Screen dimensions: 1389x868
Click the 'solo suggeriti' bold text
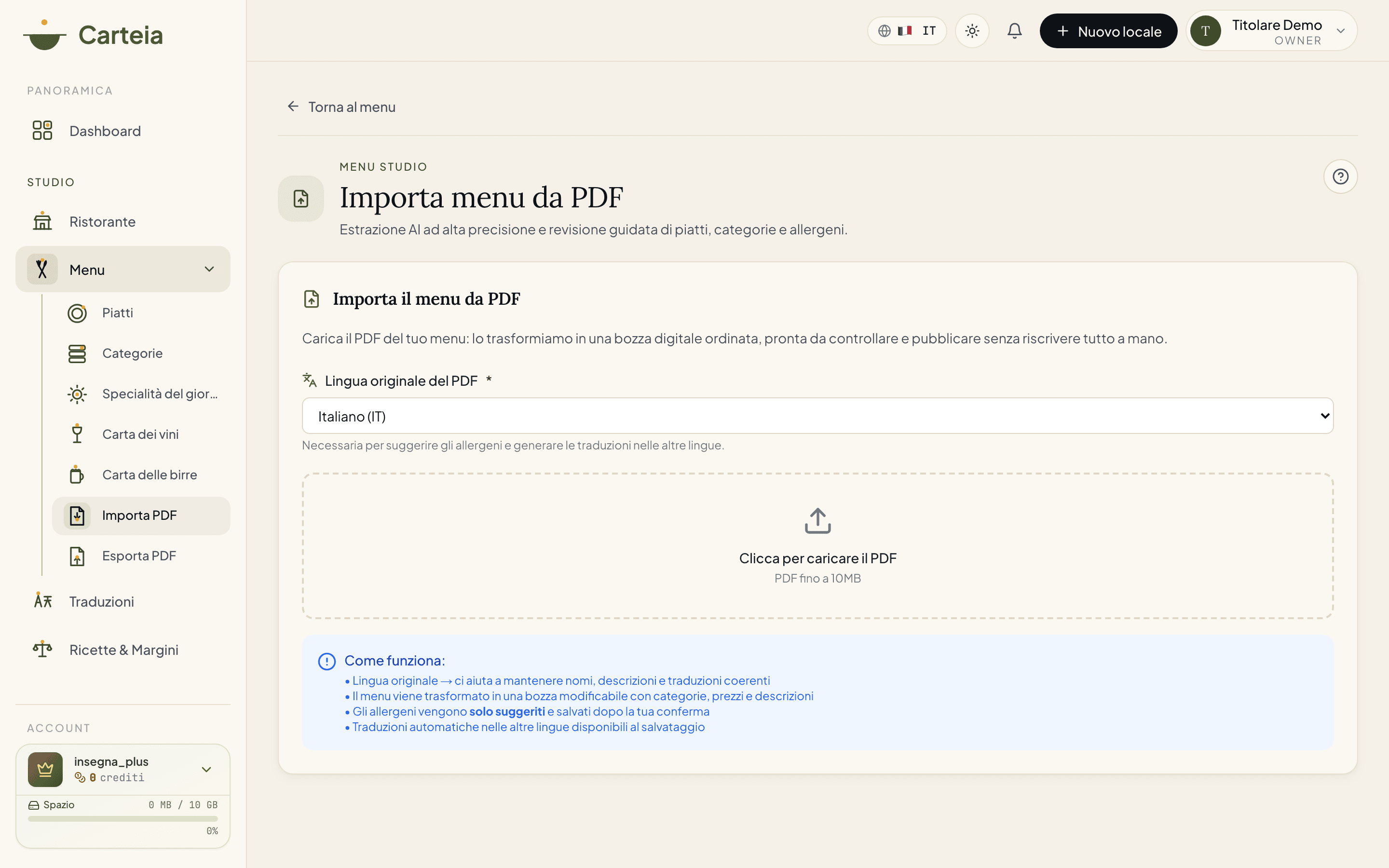(507, 711)
